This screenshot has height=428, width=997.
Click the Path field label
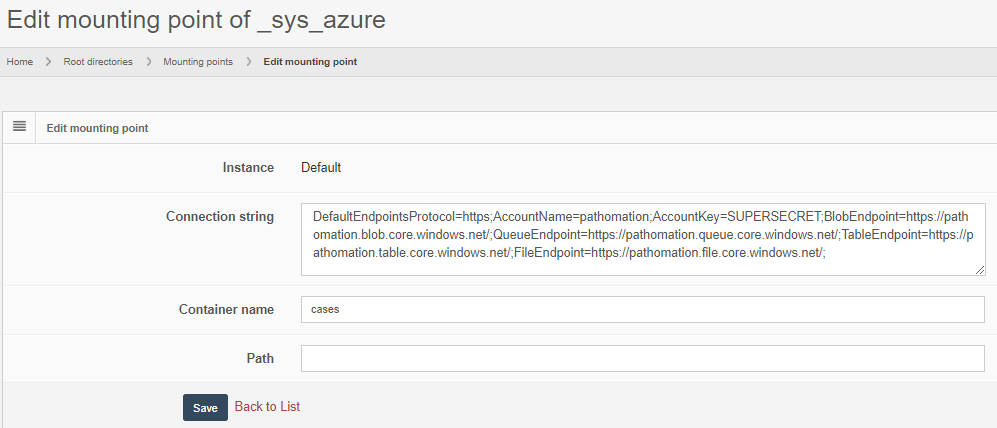click(x=259, y=358)
